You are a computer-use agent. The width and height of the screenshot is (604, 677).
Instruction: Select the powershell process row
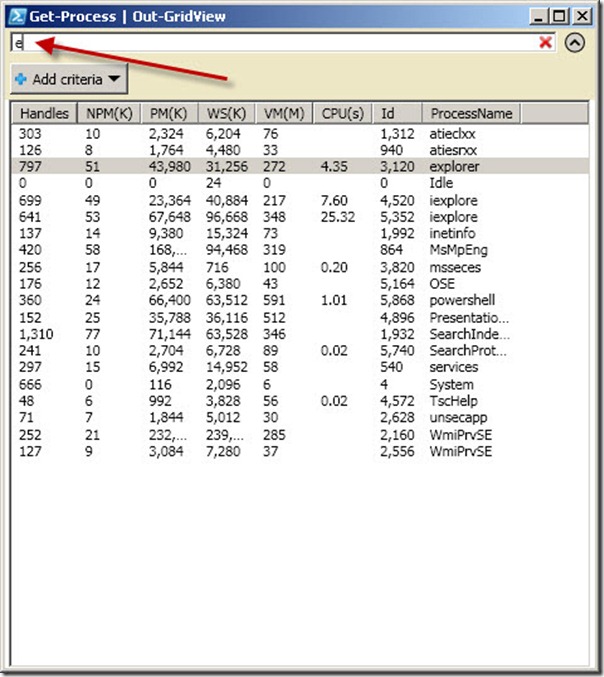coord(300,300)
